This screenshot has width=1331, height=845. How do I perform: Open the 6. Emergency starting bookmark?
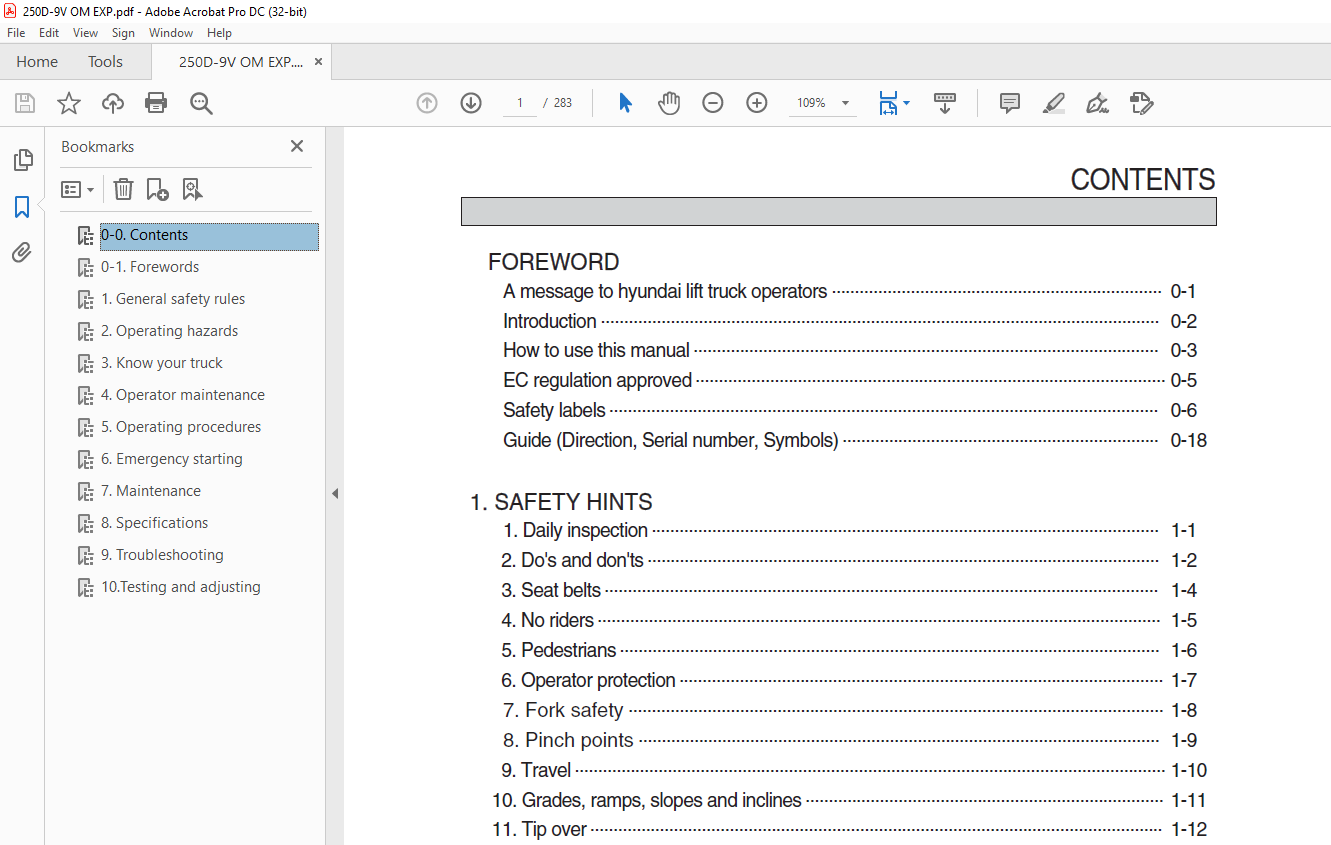click(172, 459)
